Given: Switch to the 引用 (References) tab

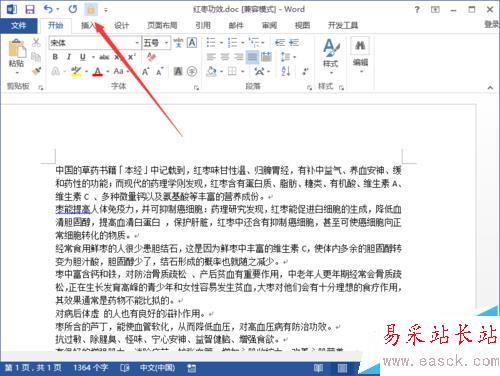Looking at the screenshot, I should 203,25.
